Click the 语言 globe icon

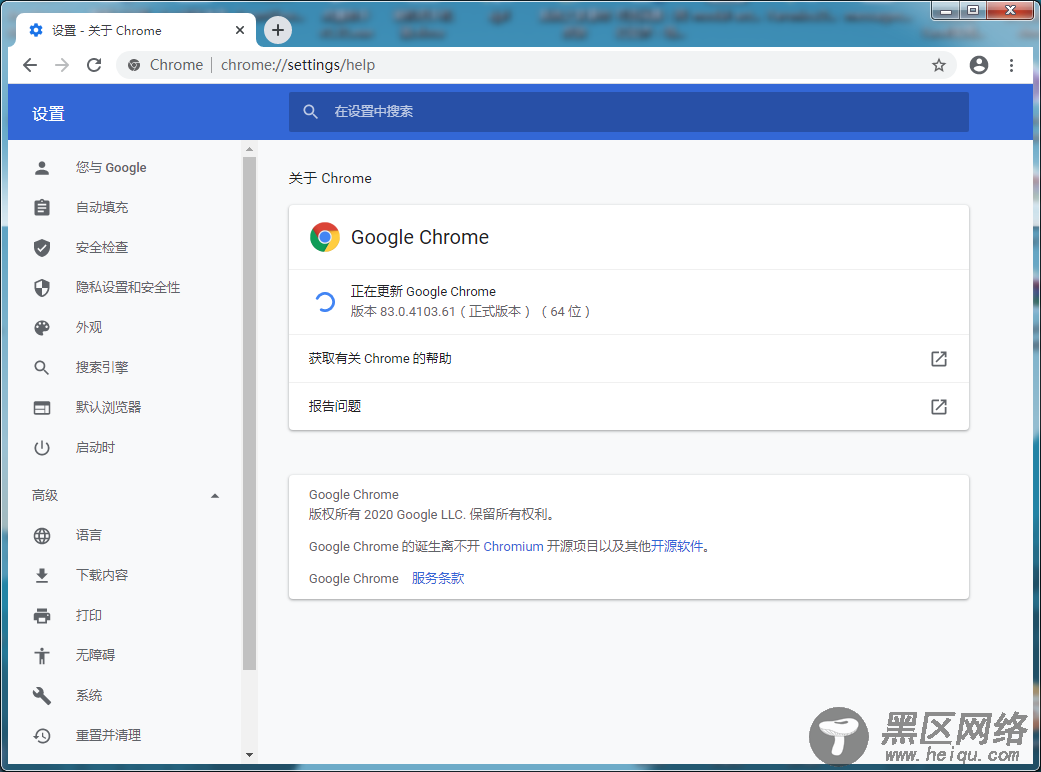[x=42, y=536]
